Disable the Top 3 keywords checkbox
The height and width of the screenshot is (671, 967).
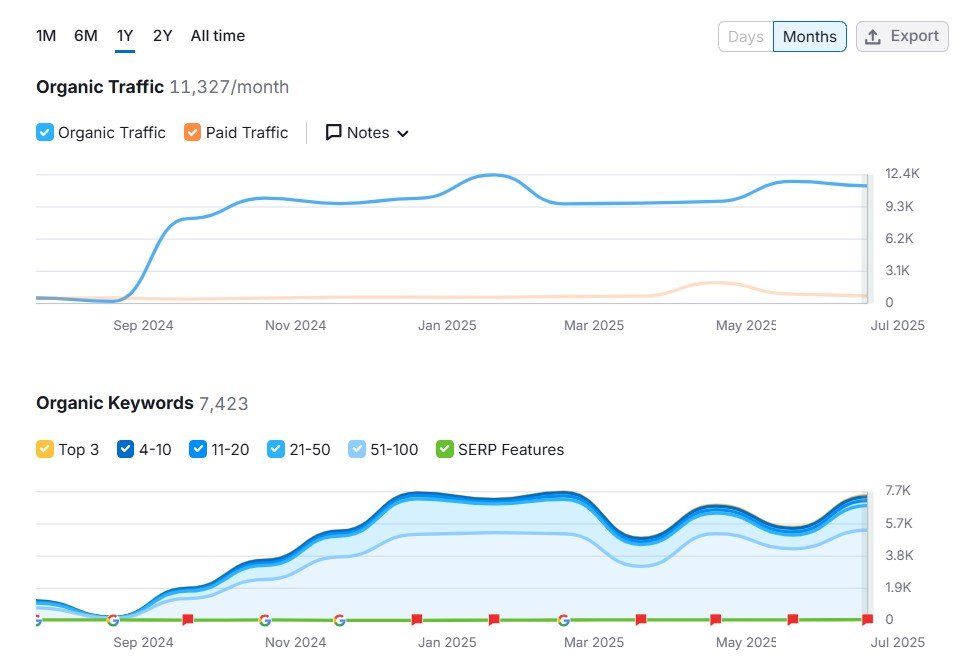point(45,449)
